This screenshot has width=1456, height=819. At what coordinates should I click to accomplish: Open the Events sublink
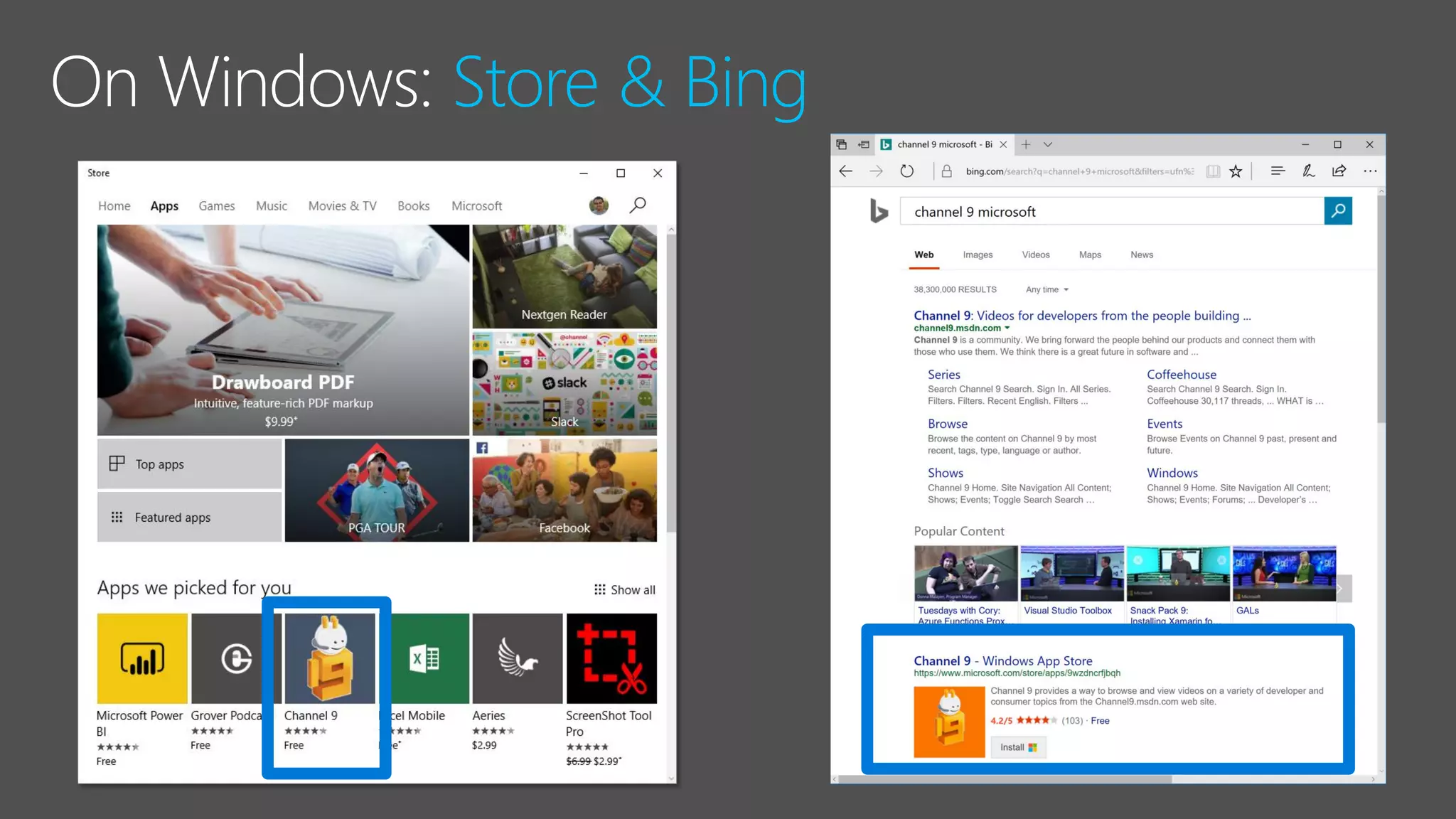1165,424
